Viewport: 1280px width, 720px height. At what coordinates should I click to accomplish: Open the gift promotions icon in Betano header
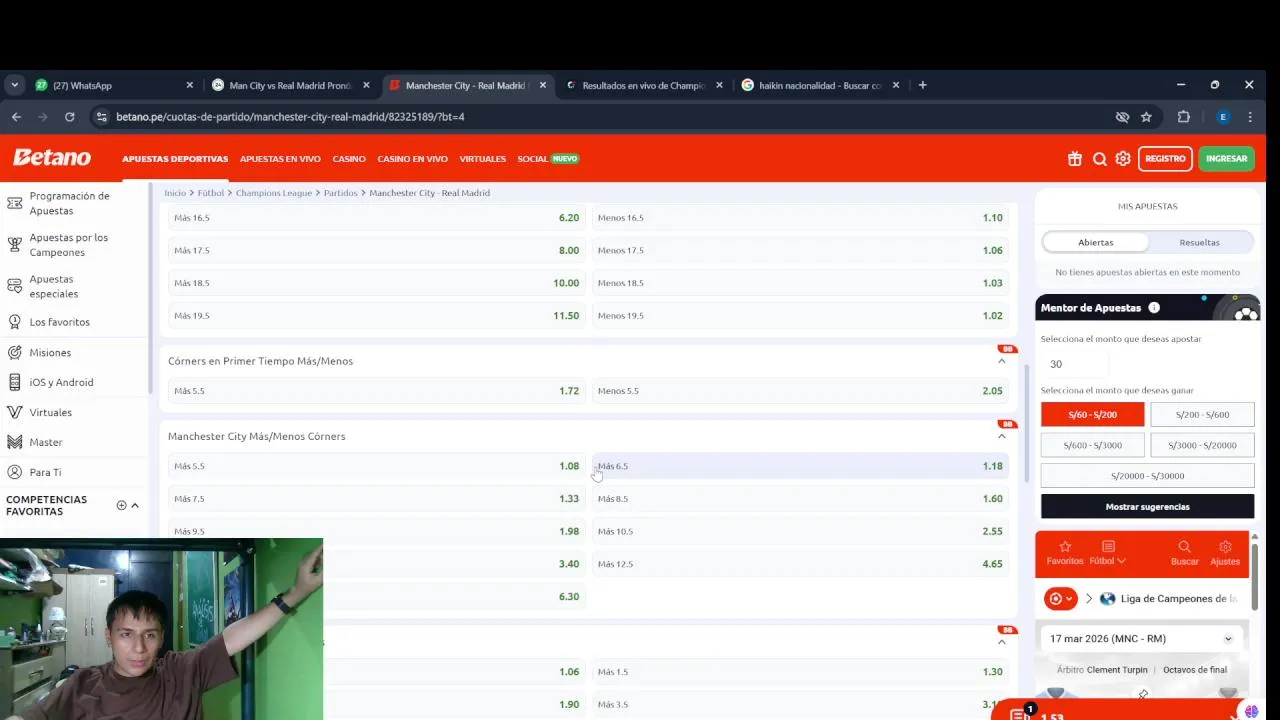point(1075,159)
